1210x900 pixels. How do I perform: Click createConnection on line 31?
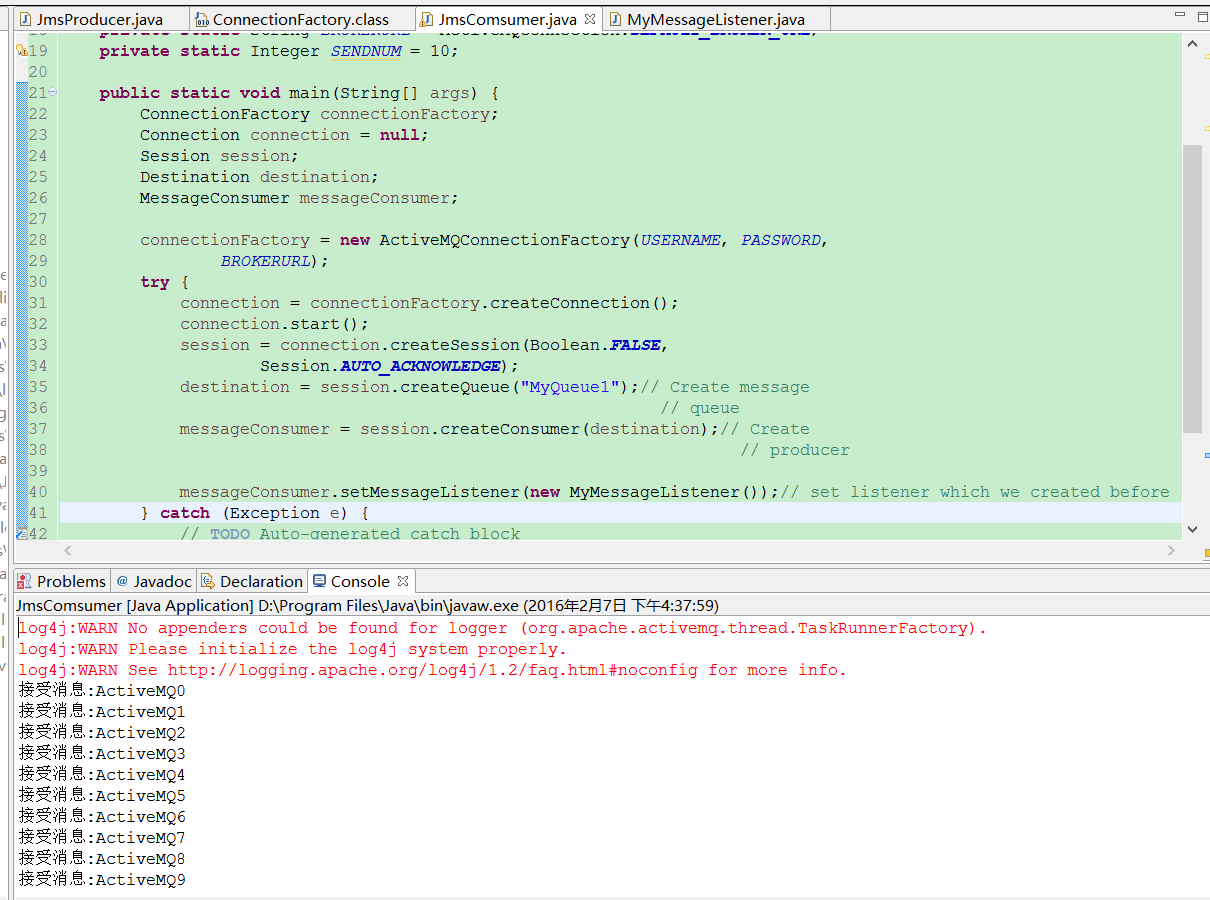pos(570,303)
